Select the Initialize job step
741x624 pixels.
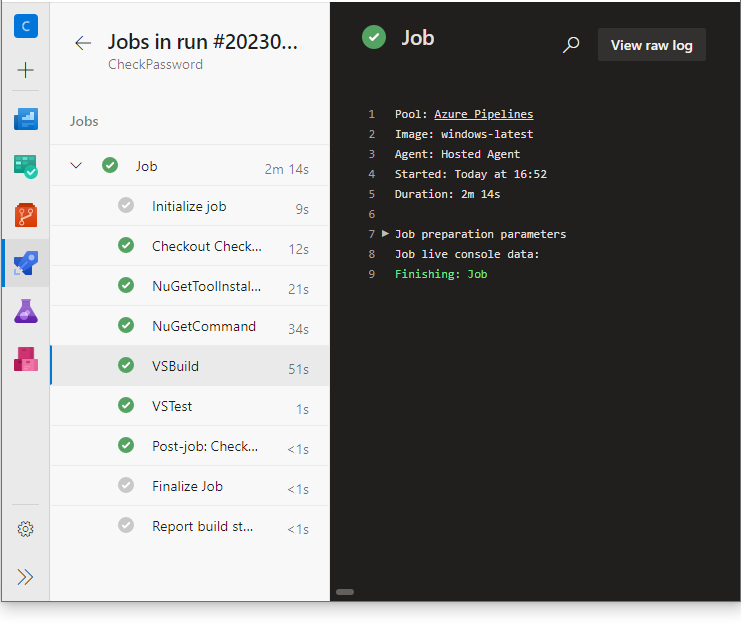[x=189, y=206]
